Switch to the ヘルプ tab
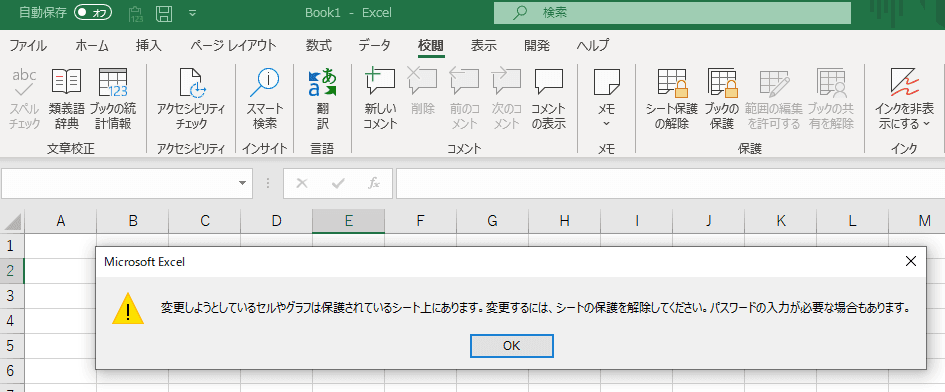Screen dimensions: 945x392 pyautogui.click(x=592, y=45)
